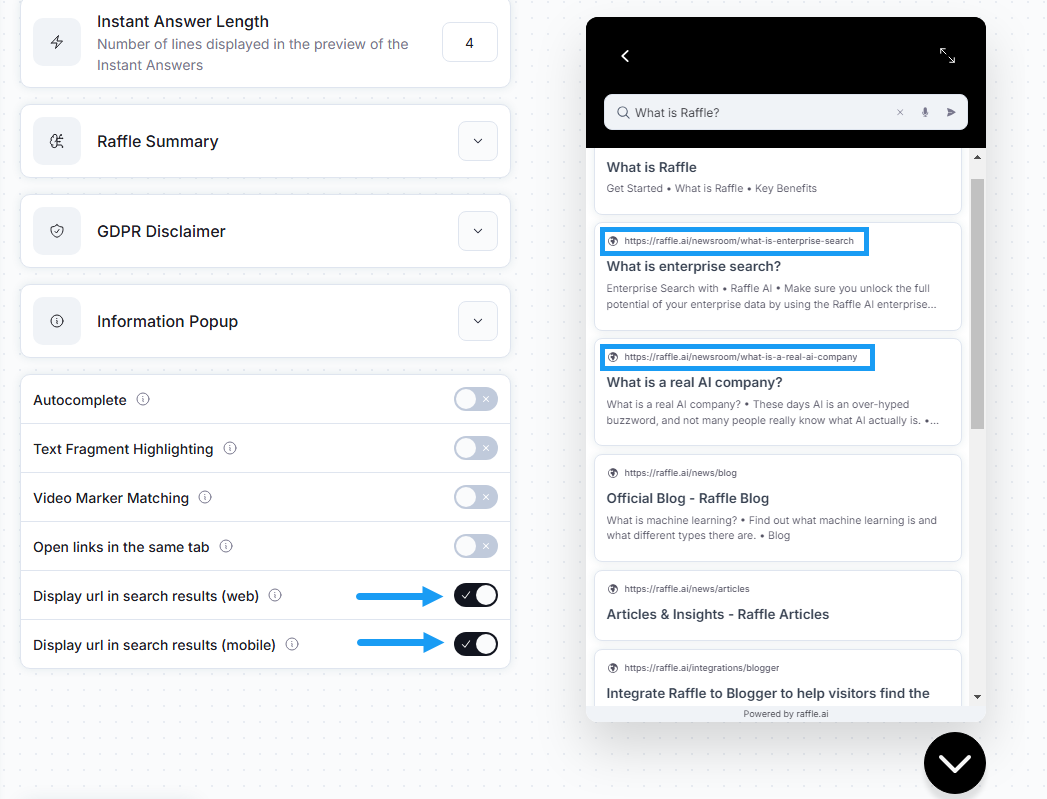Viewport: 1047px width, 799px height.
Task: Expand the GDPR Disclaimer section
Action: [x=477, y=231]
